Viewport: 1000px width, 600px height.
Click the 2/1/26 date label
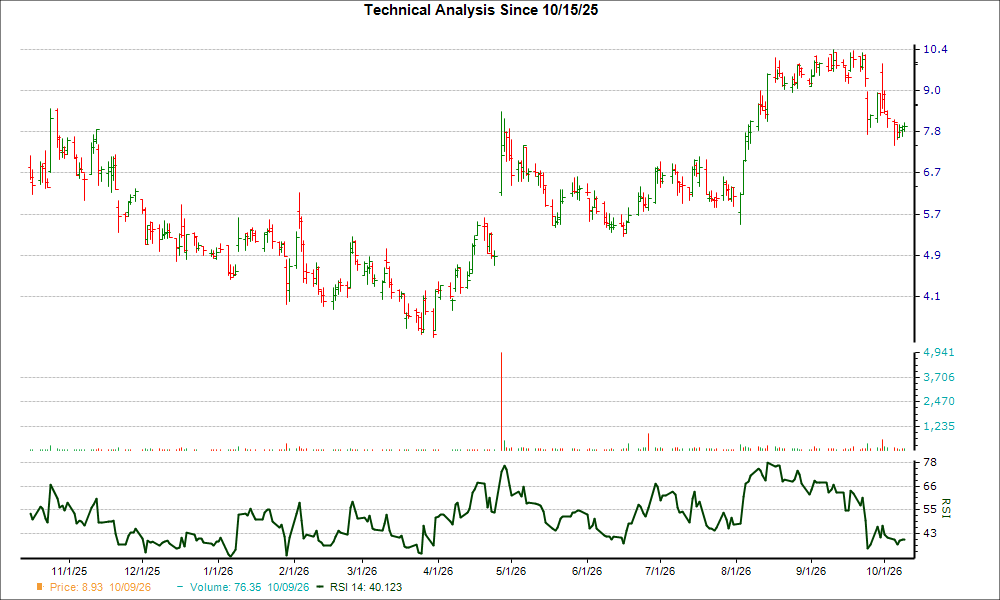[293, 571]
